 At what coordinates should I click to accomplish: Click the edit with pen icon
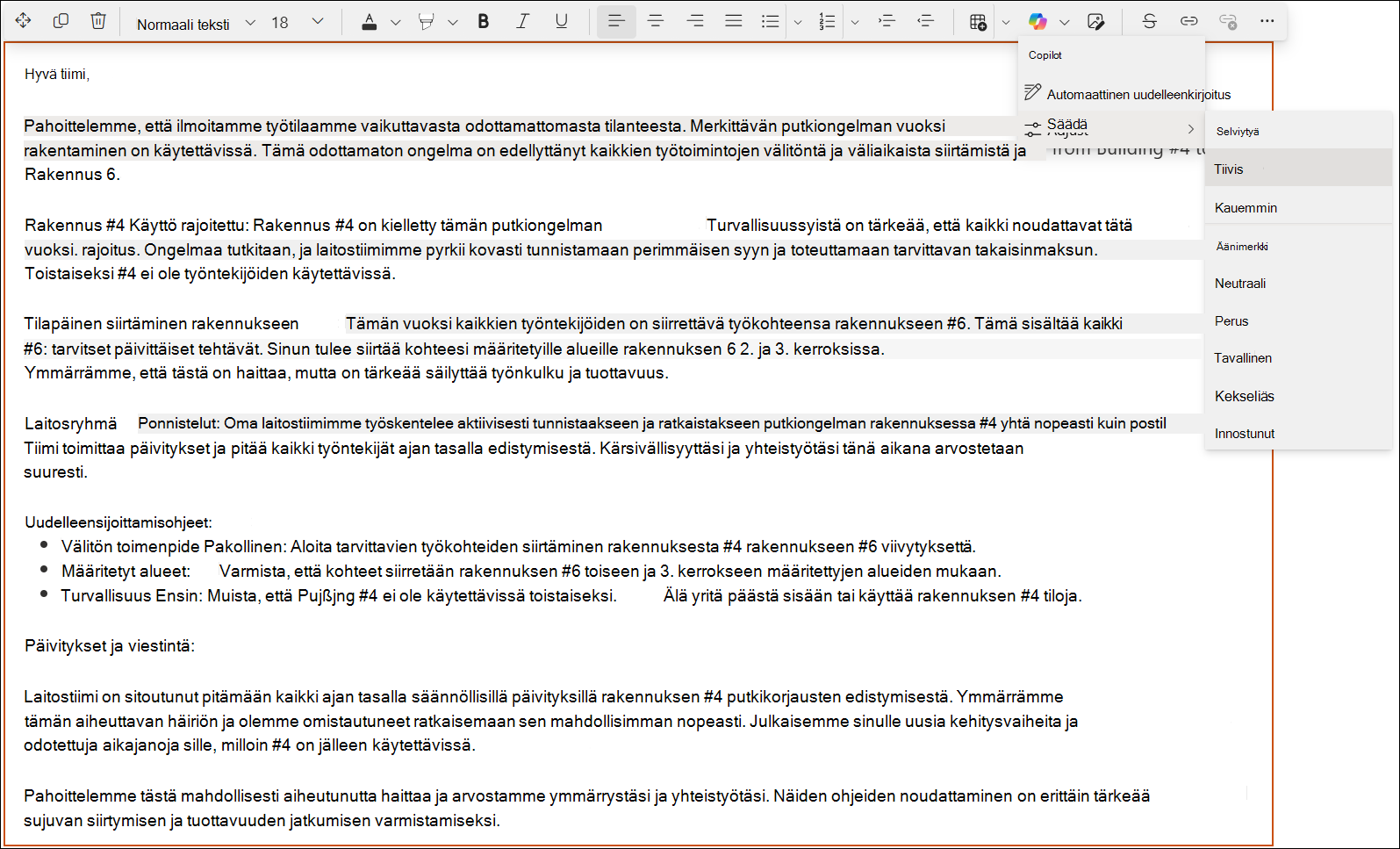tap(1095, 22)
